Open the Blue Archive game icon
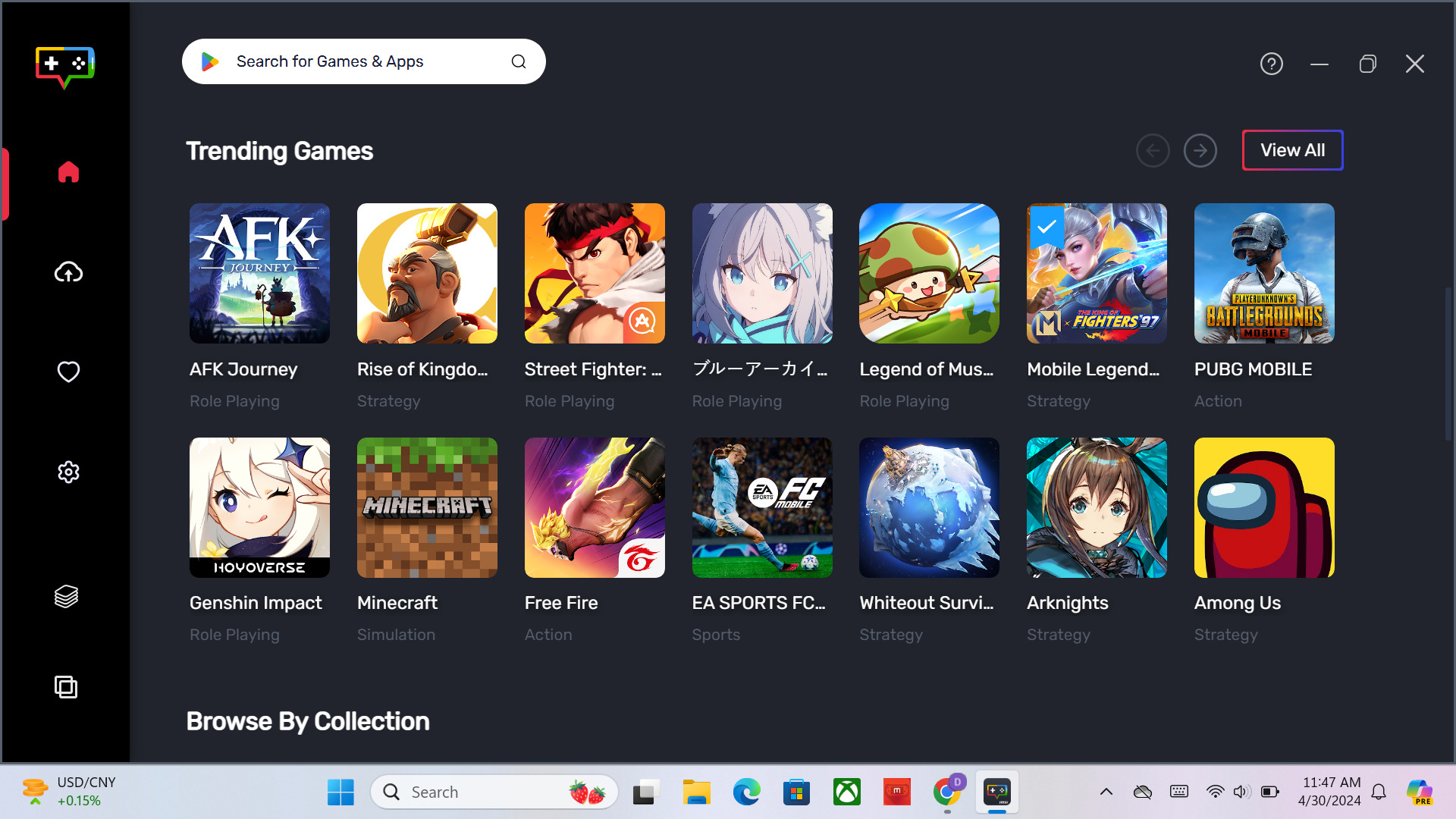1456x819 pixels. 762,273
